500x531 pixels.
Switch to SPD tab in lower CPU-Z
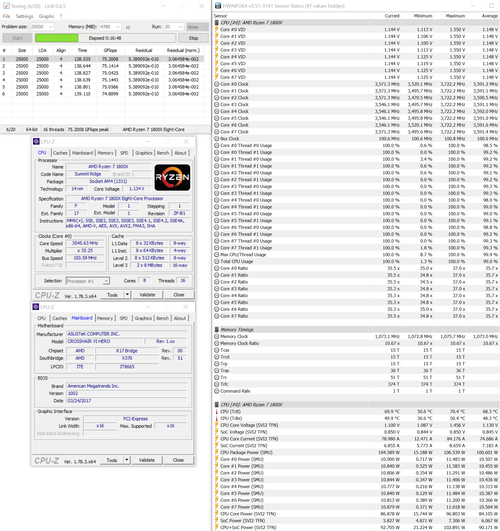click(124, 318)
